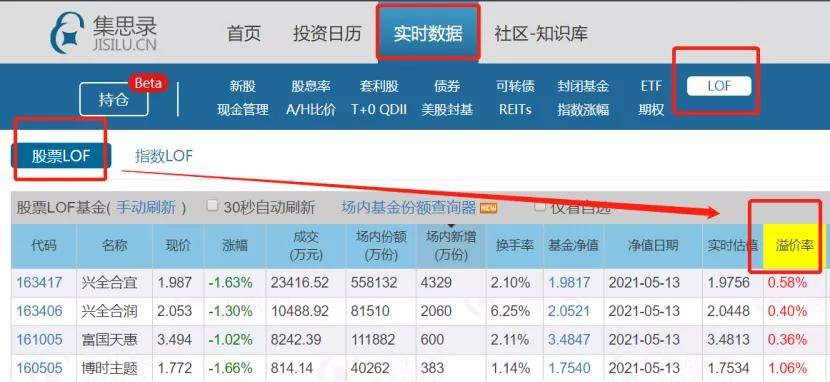Click net value 3.4847 of 富国天惠

(x=569, y=340)
